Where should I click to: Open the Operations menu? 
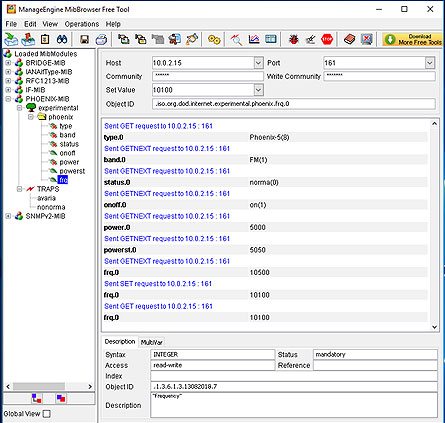pyautogui.click(x=82, y=24)
